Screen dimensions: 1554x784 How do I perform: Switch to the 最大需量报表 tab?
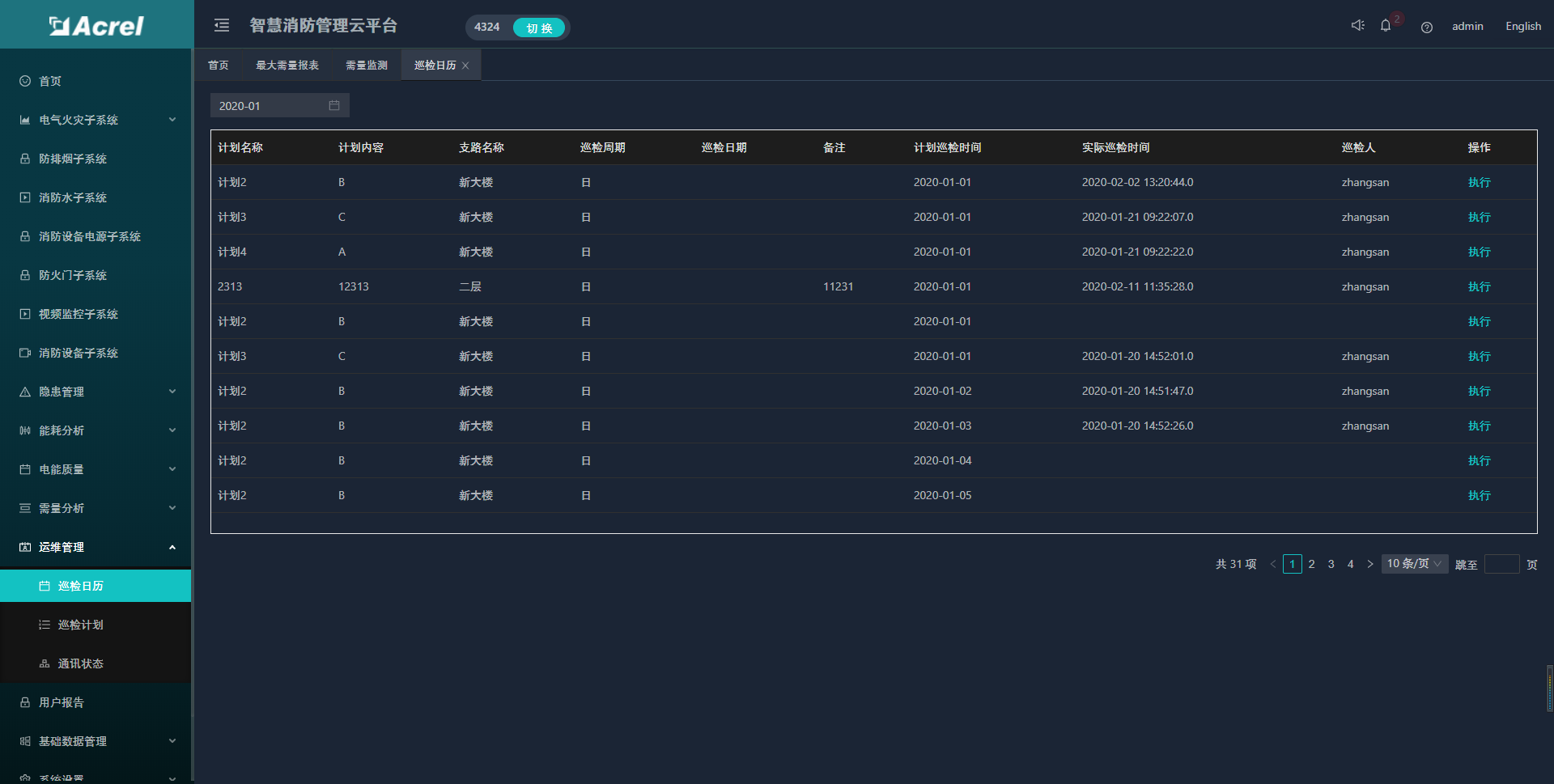(x=287, y=66)
